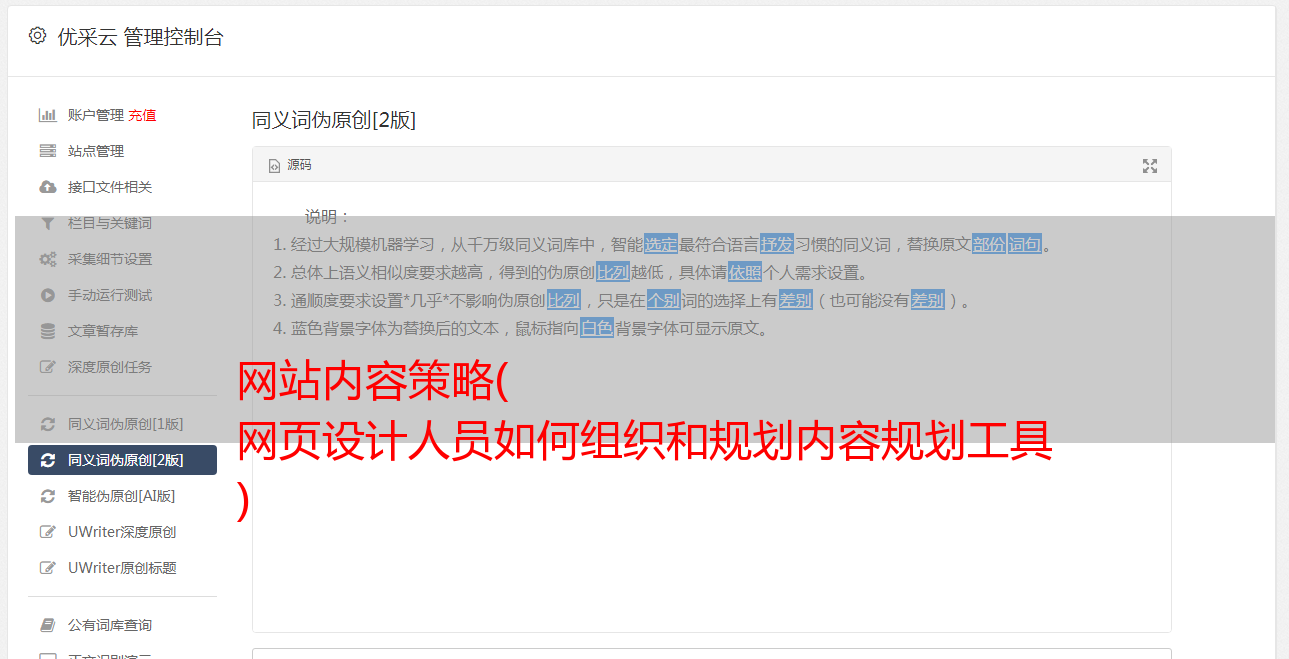Viewport: 1289px width, 659px height.
Task: Select the active 同义词伪原创[2版] menu item
Action: pos(122,460)
